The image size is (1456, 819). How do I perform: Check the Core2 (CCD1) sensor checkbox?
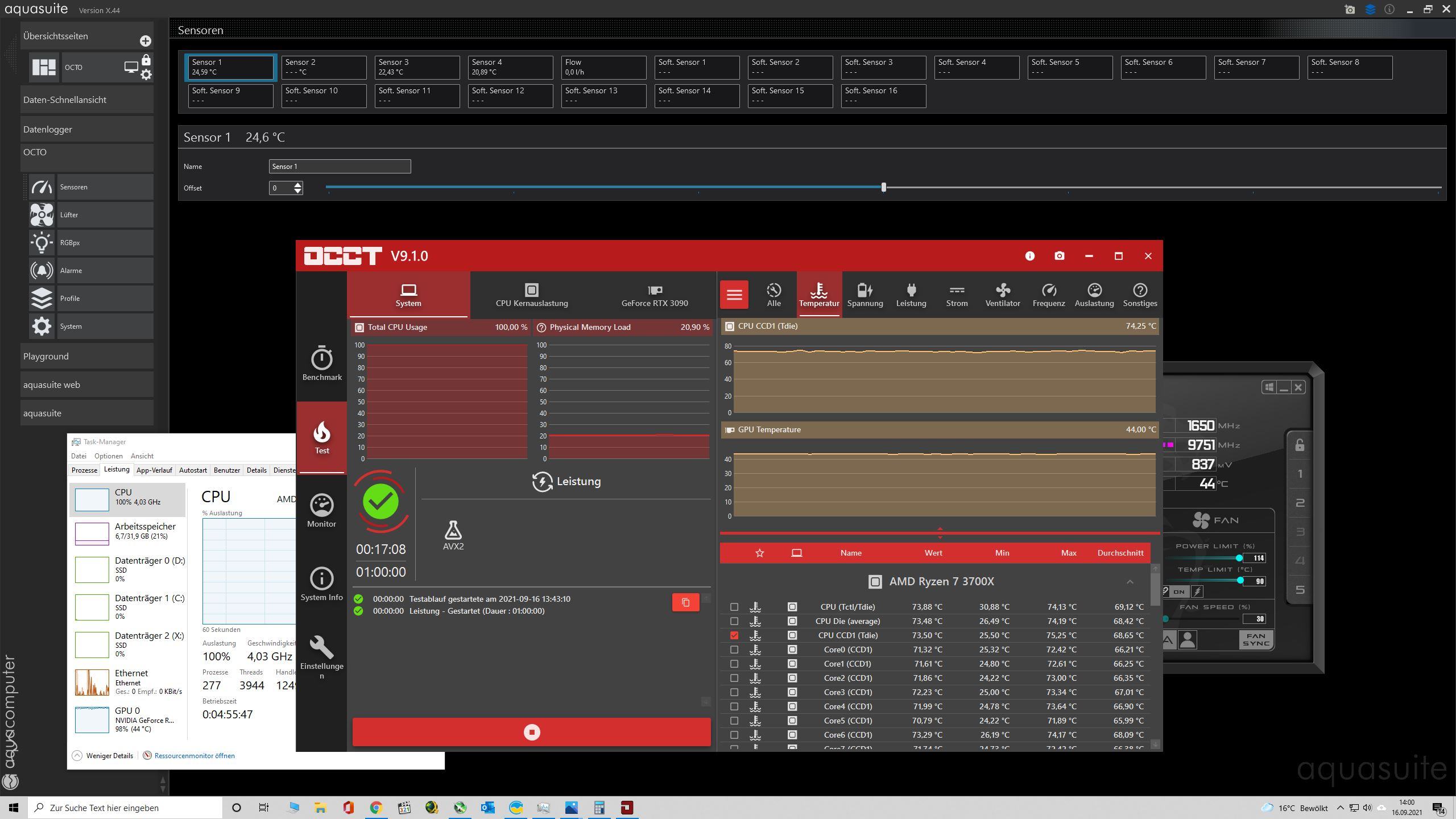click(x=734, y=678)
